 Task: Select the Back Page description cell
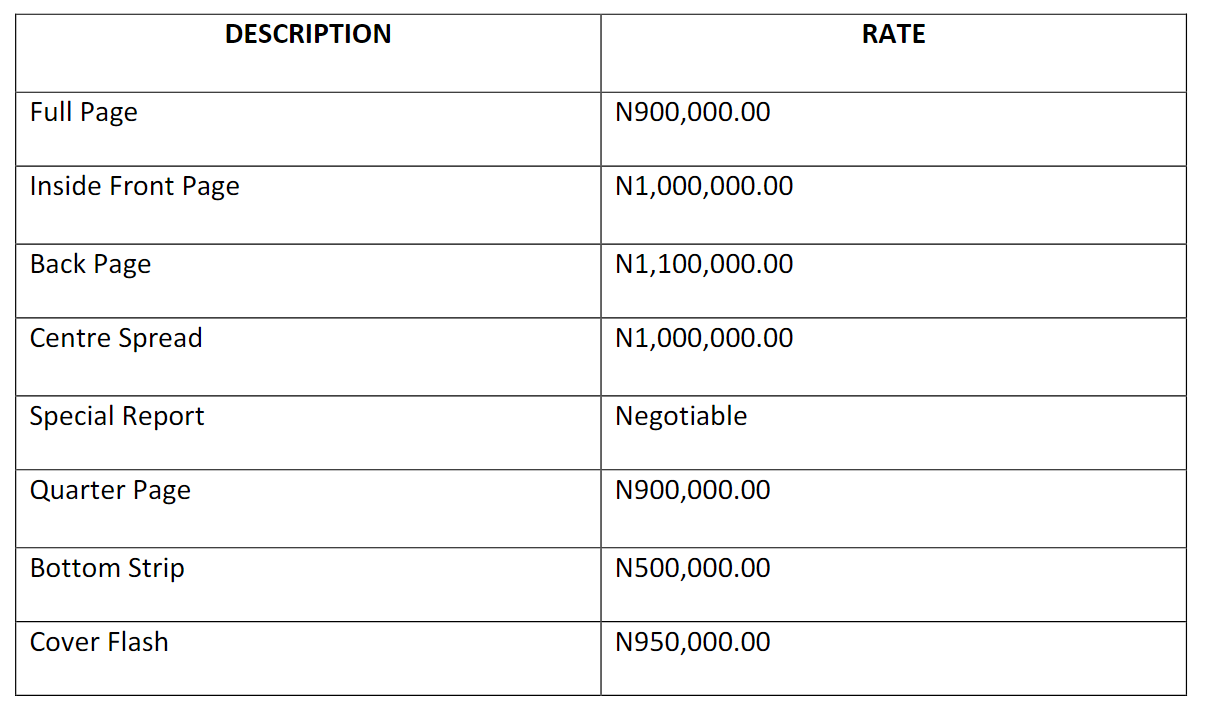click(x=90, y=265)
